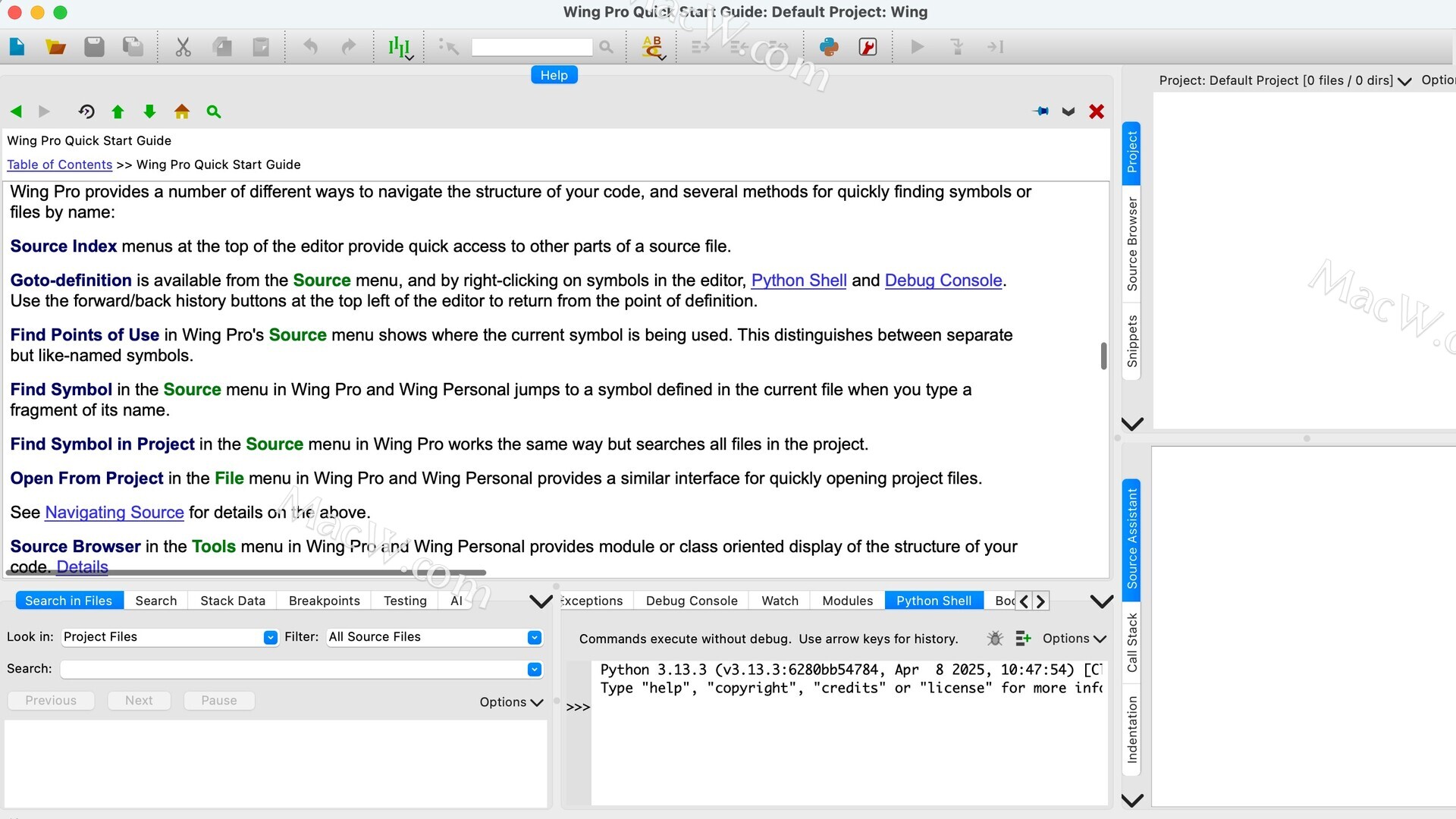Expand the Python Shell Options menu
Image resolution: width=1456 pixels, height=819 pixels.
pos(1074,639)
